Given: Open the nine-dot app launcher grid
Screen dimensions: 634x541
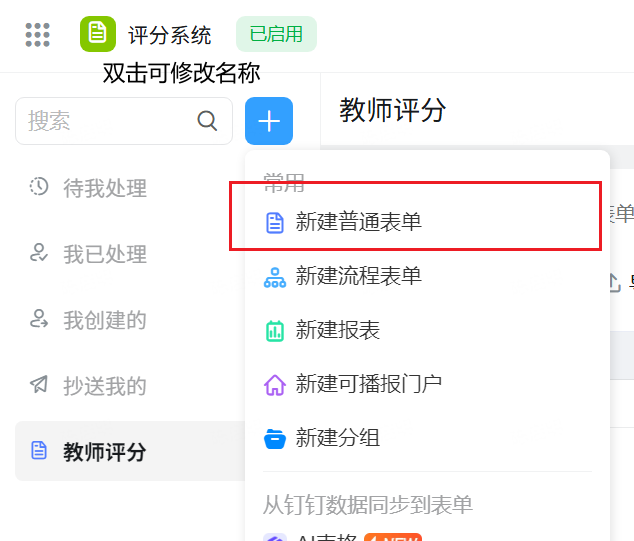Looking at the screenshot, I should click(x=38, y=35).
